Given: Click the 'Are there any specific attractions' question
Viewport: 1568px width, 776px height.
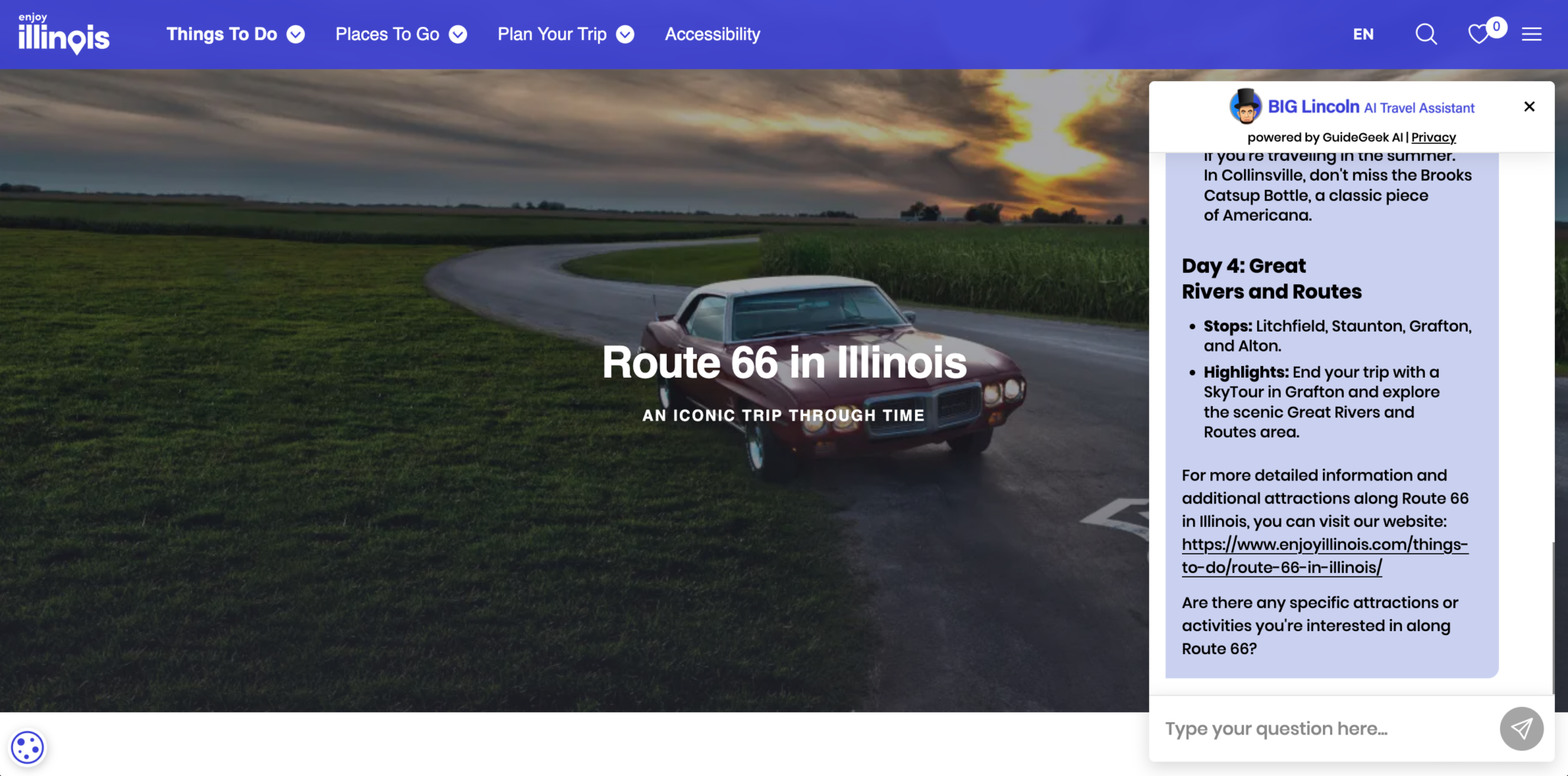Looking at the screenshot, I should 1320,625.
